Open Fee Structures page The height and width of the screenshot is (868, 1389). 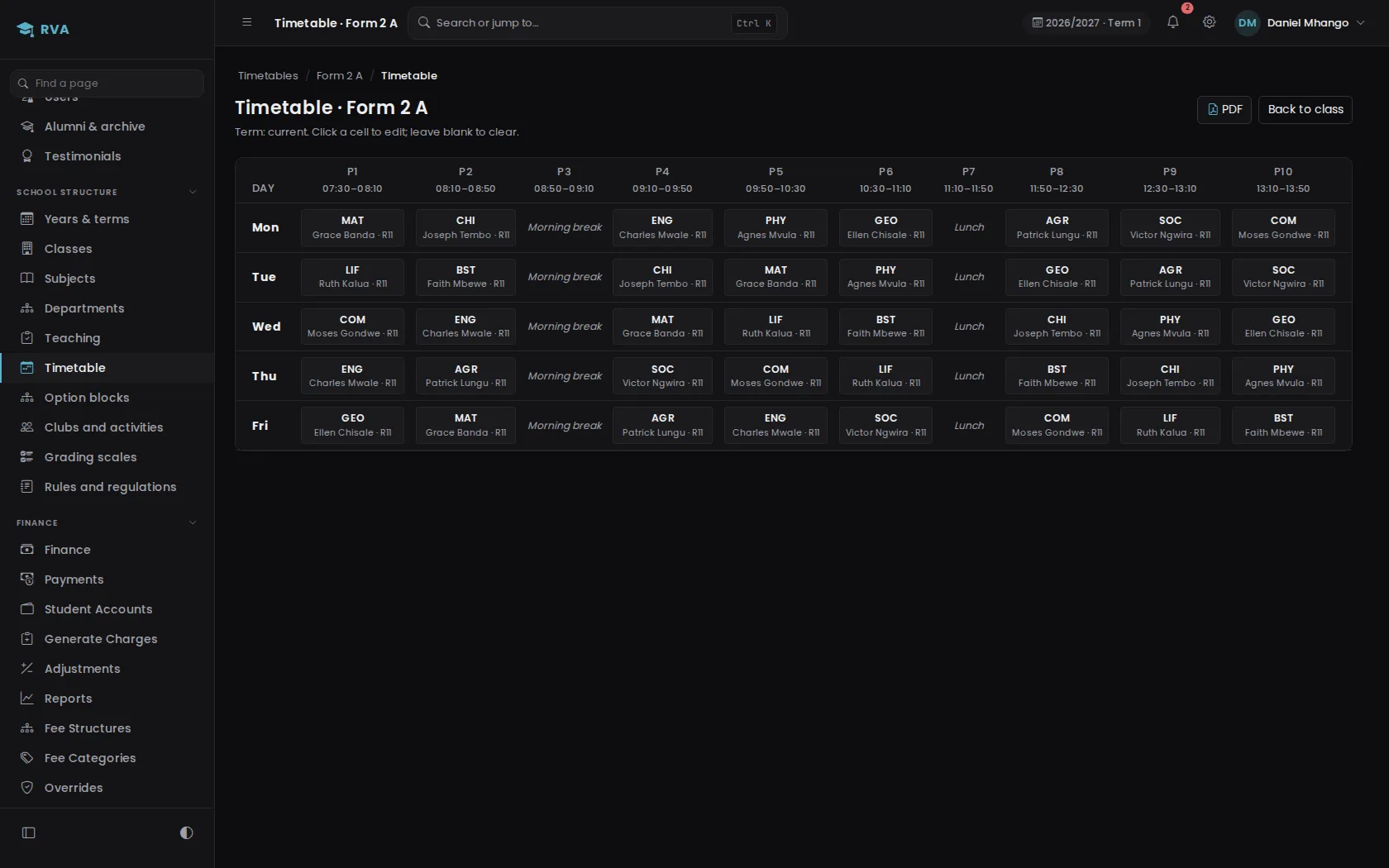[107, 728]
